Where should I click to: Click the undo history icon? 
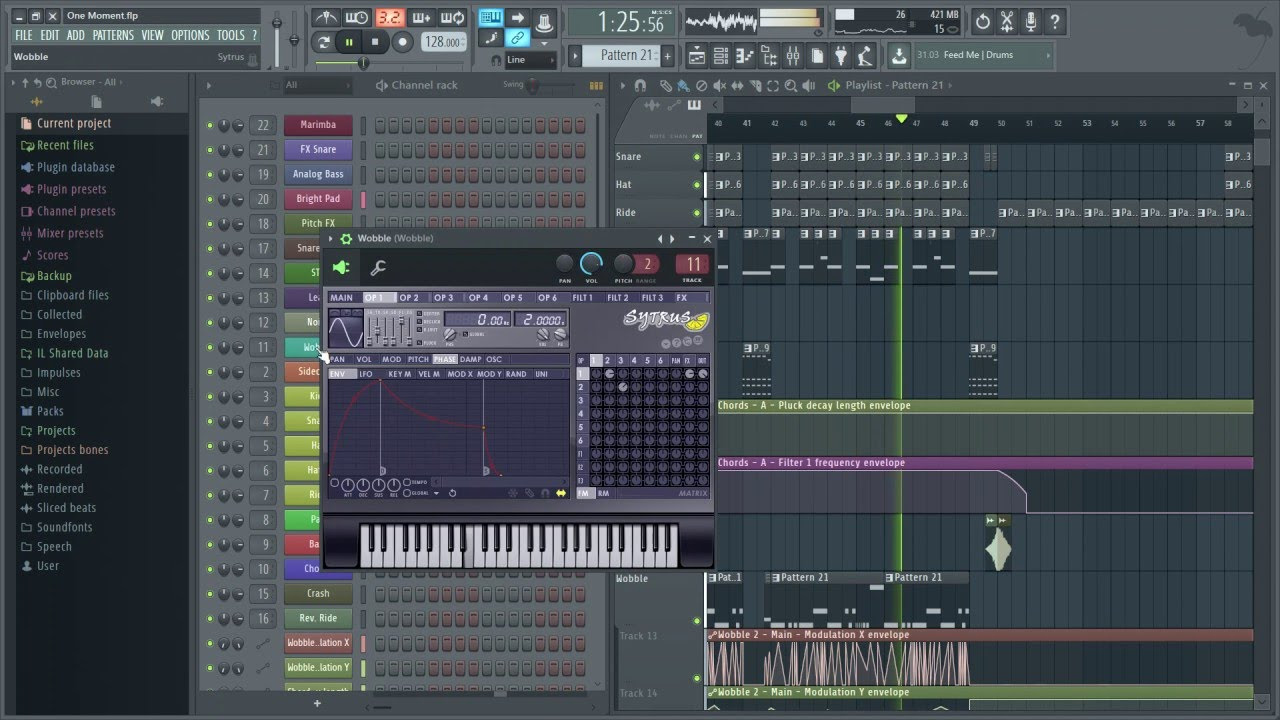pos(982,21)
